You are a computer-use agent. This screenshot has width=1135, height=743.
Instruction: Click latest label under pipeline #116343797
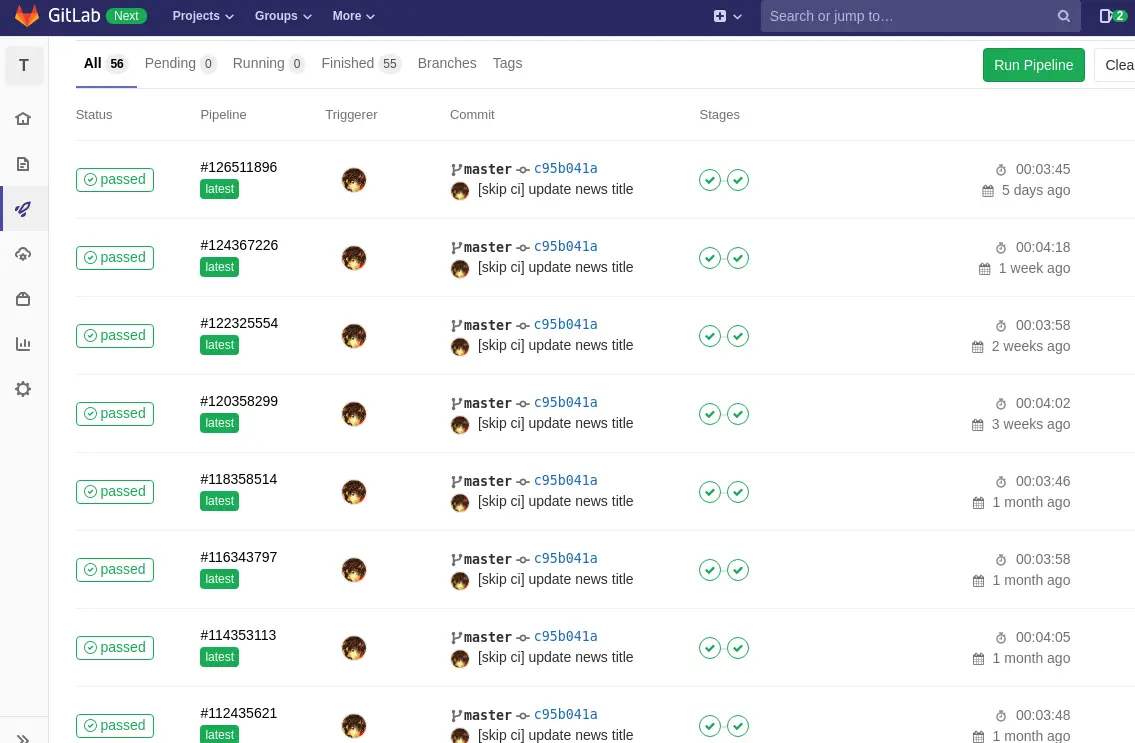pyautogui.click(x=219, y=579)
